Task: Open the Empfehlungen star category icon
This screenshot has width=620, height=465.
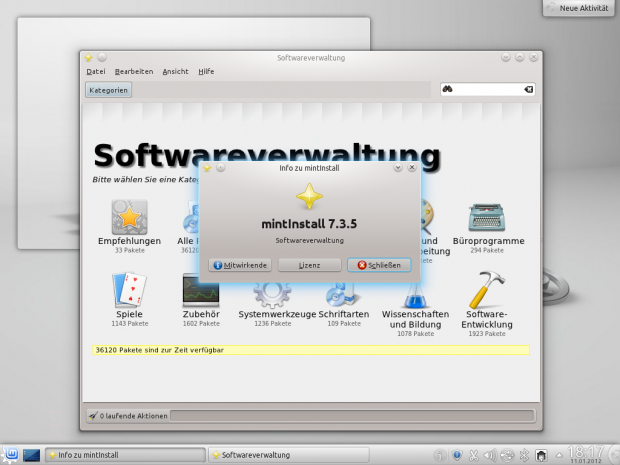Action: [129, 217]
